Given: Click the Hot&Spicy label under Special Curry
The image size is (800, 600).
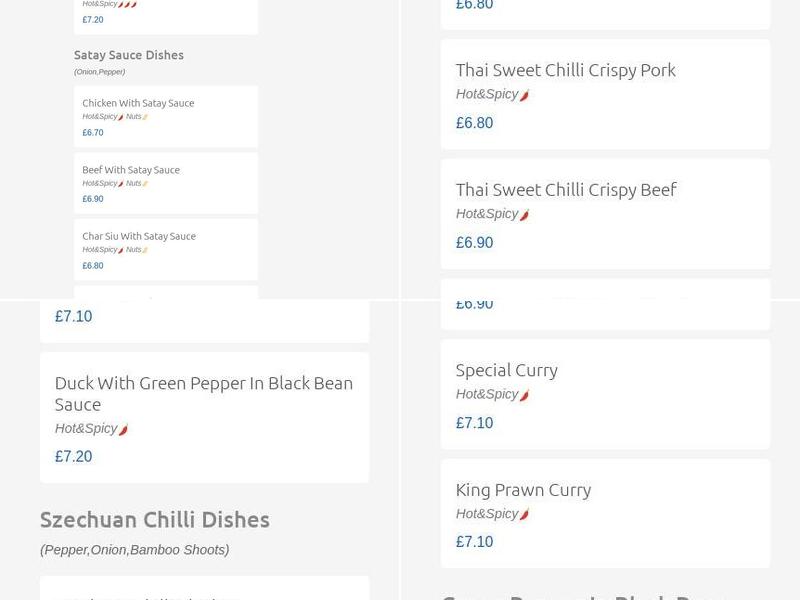Looking at the screenshot, I should [x=486, y=394].
